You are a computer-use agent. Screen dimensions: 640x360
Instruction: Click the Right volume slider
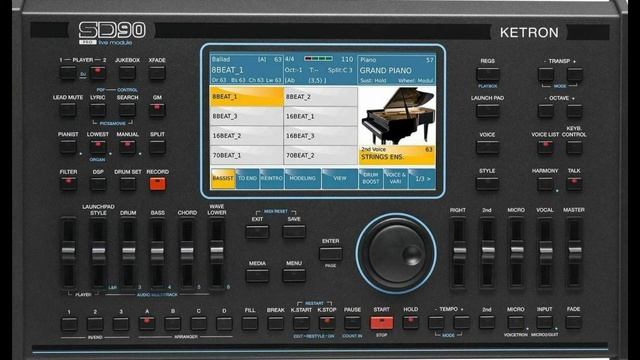[459, 250]
